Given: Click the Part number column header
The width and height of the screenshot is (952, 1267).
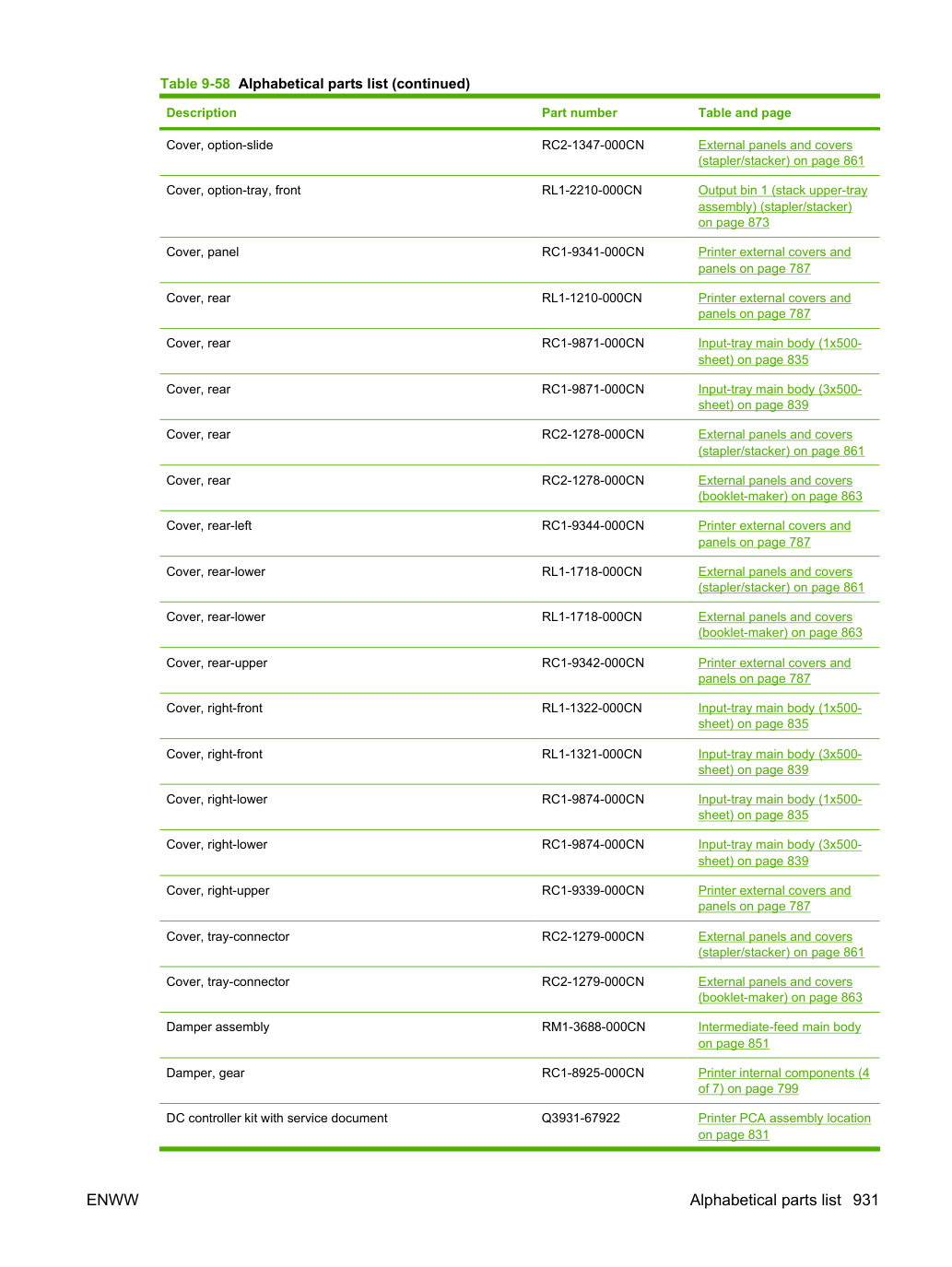Looking at the screenshot, I should [580, 112].
